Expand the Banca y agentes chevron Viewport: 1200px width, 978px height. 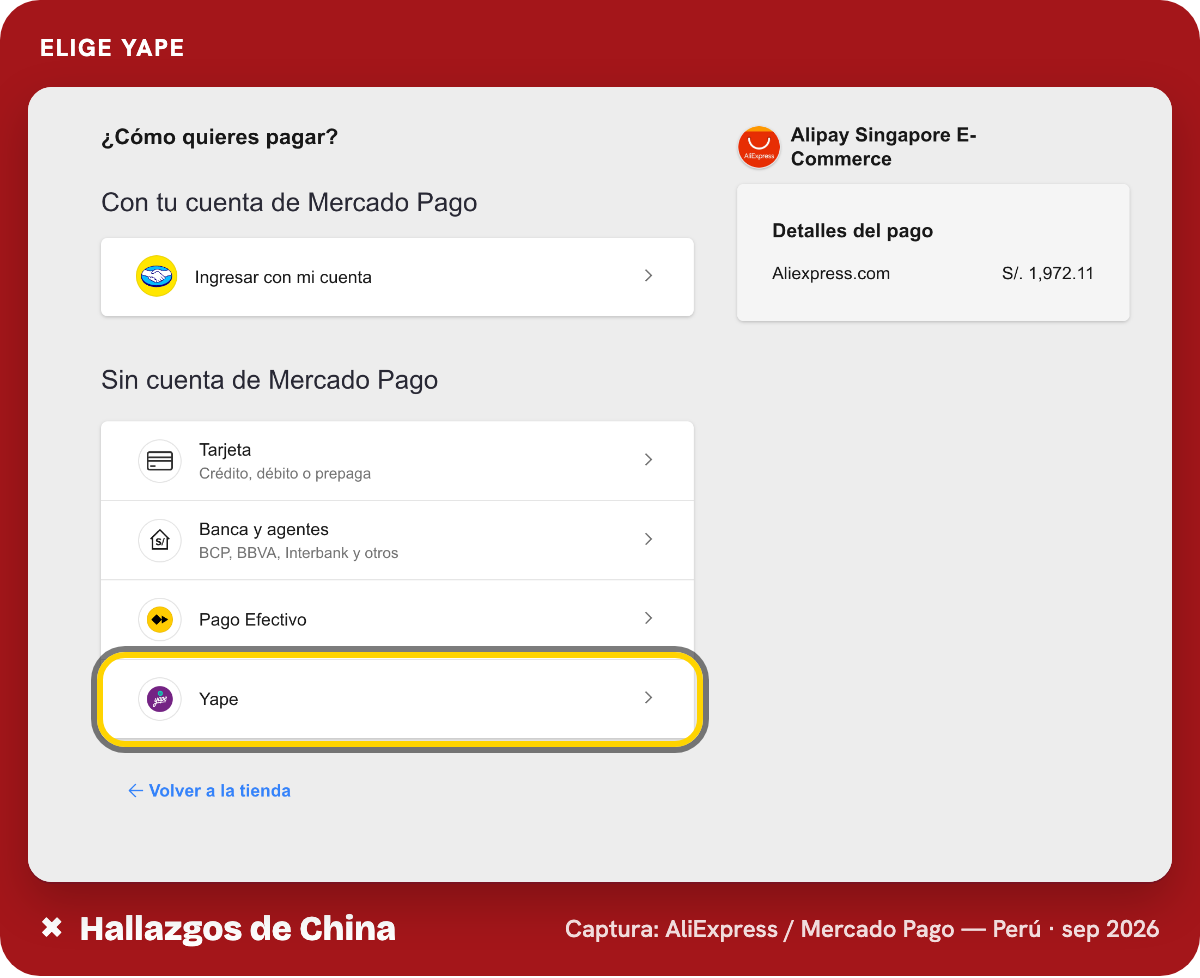click(x=648, y=539)
